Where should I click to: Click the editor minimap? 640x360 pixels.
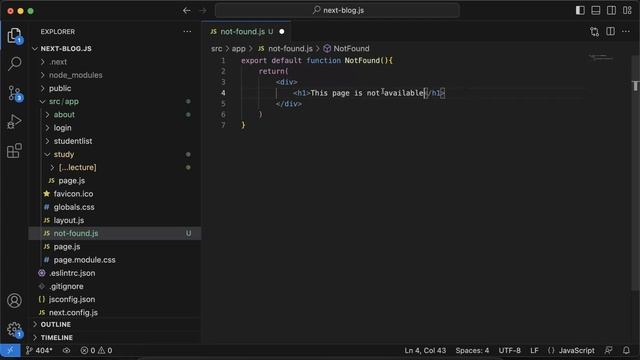(x=600, y=58)
